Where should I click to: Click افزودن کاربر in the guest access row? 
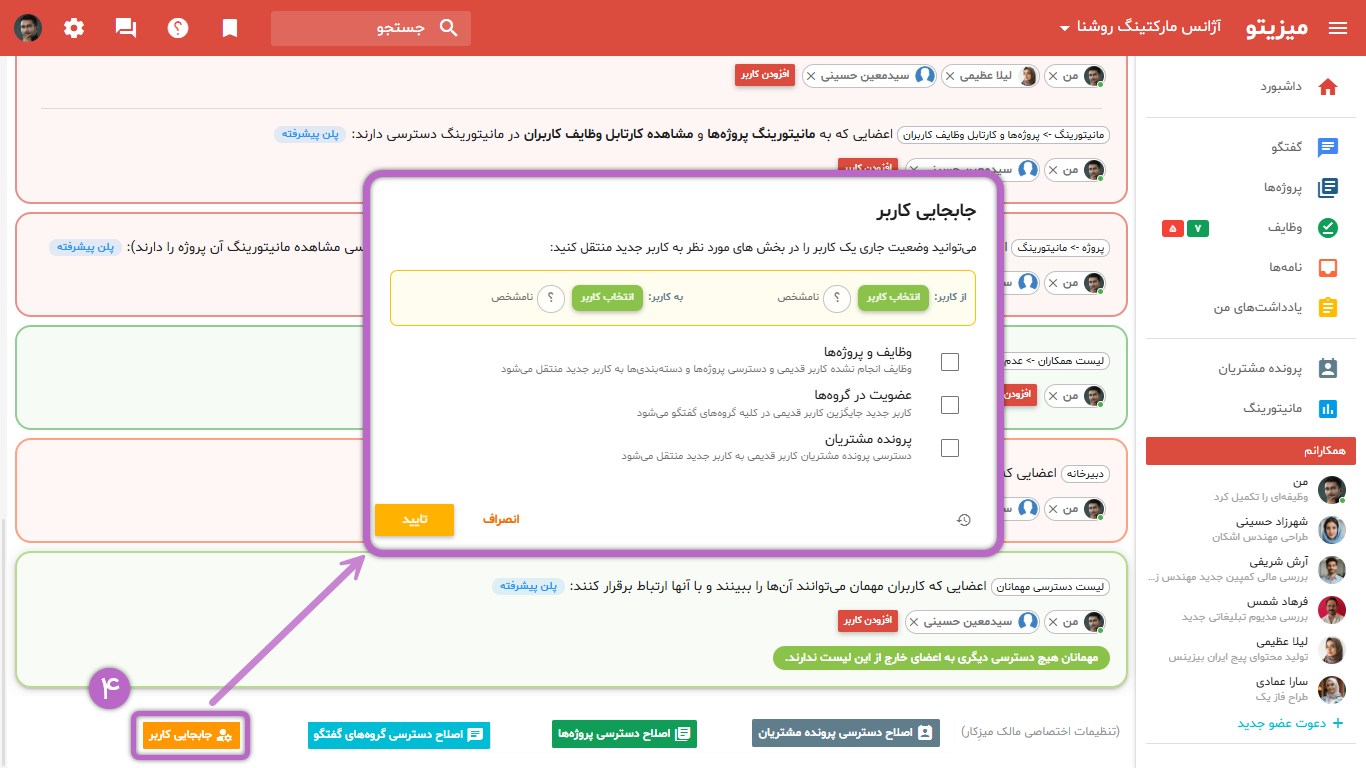(868, 621)
